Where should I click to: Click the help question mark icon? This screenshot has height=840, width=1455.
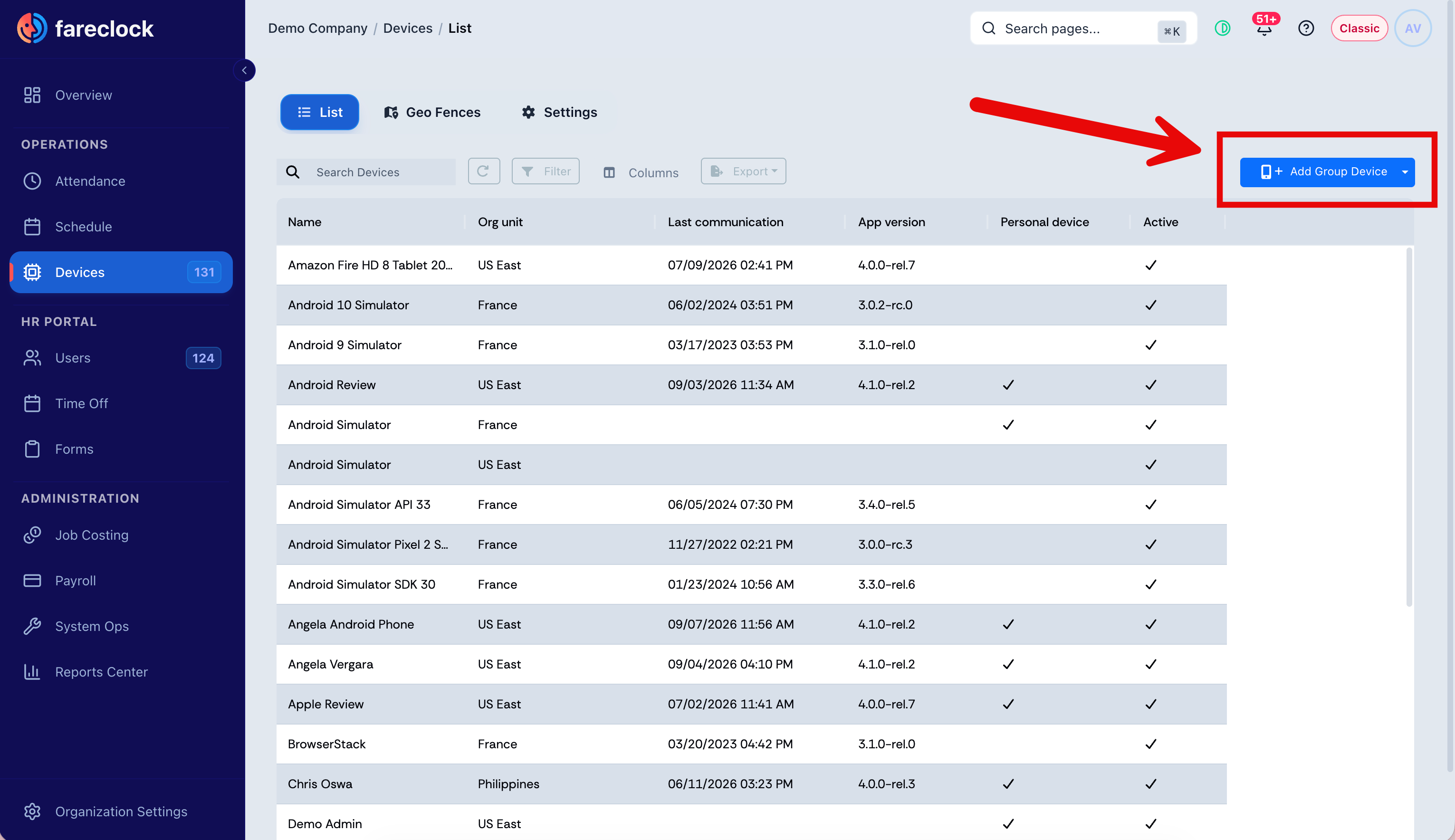click(1306, 29)
